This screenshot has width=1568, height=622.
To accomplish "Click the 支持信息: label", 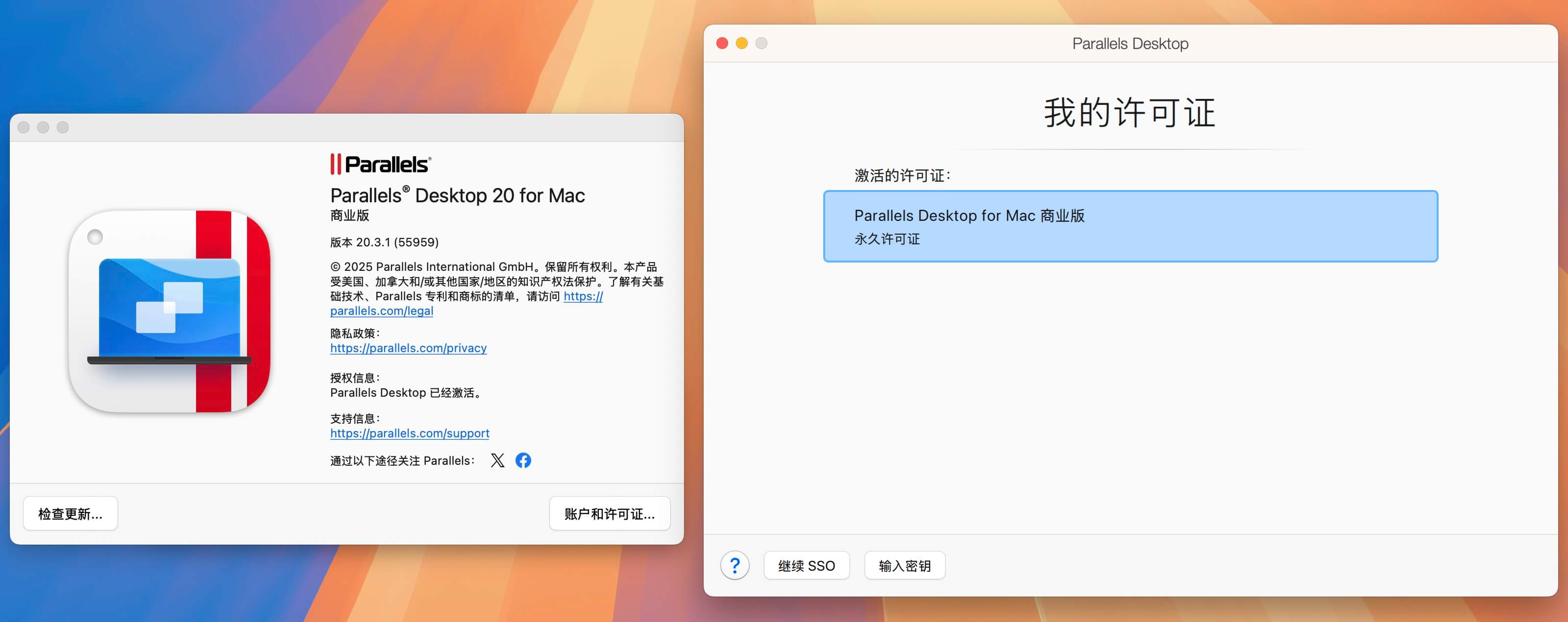I will pyautogui.click(x=355, y=419).
